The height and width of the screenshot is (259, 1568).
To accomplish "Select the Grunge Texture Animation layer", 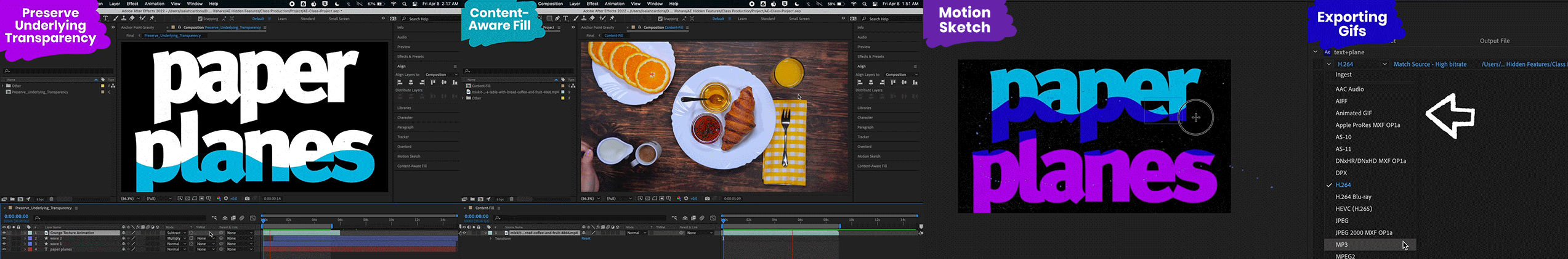I will [72, 233].
